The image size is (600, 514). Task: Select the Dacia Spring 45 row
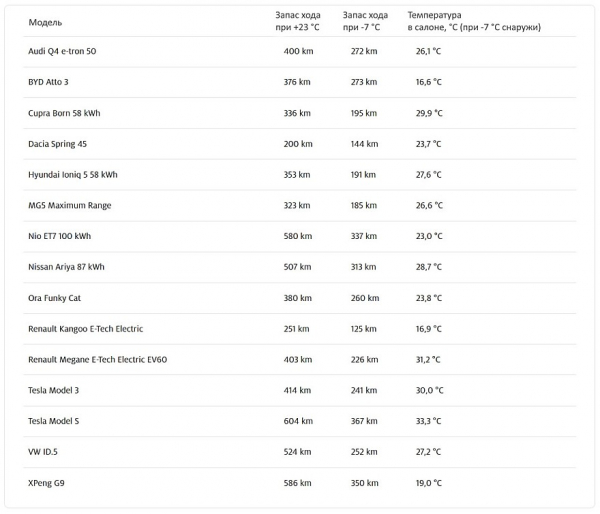tap(300, 144)
